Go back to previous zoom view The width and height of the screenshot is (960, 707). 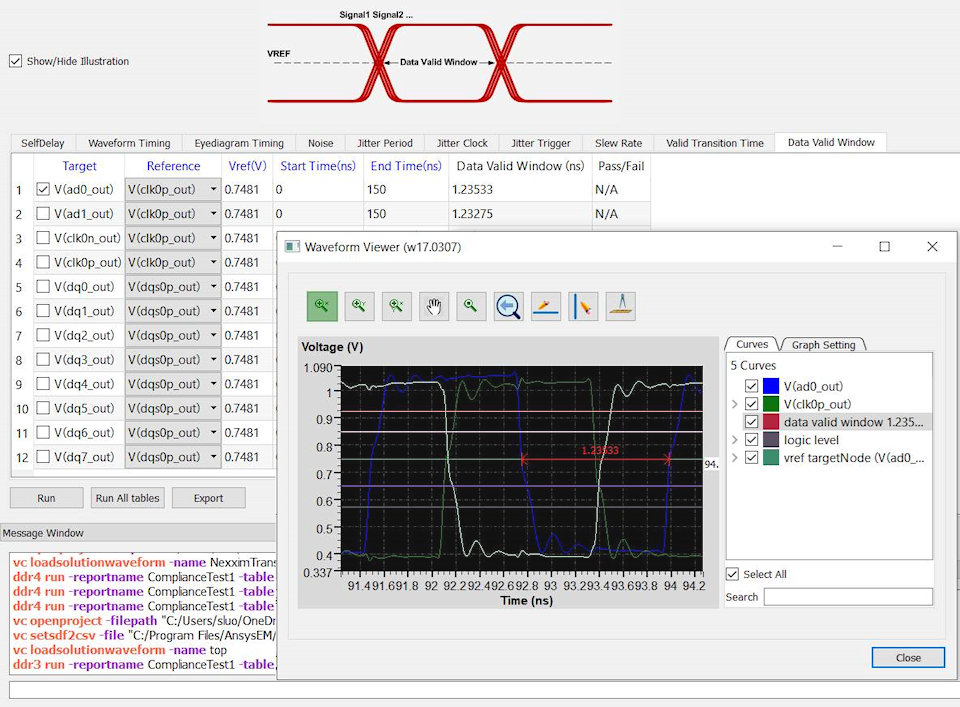coord(508,306)
